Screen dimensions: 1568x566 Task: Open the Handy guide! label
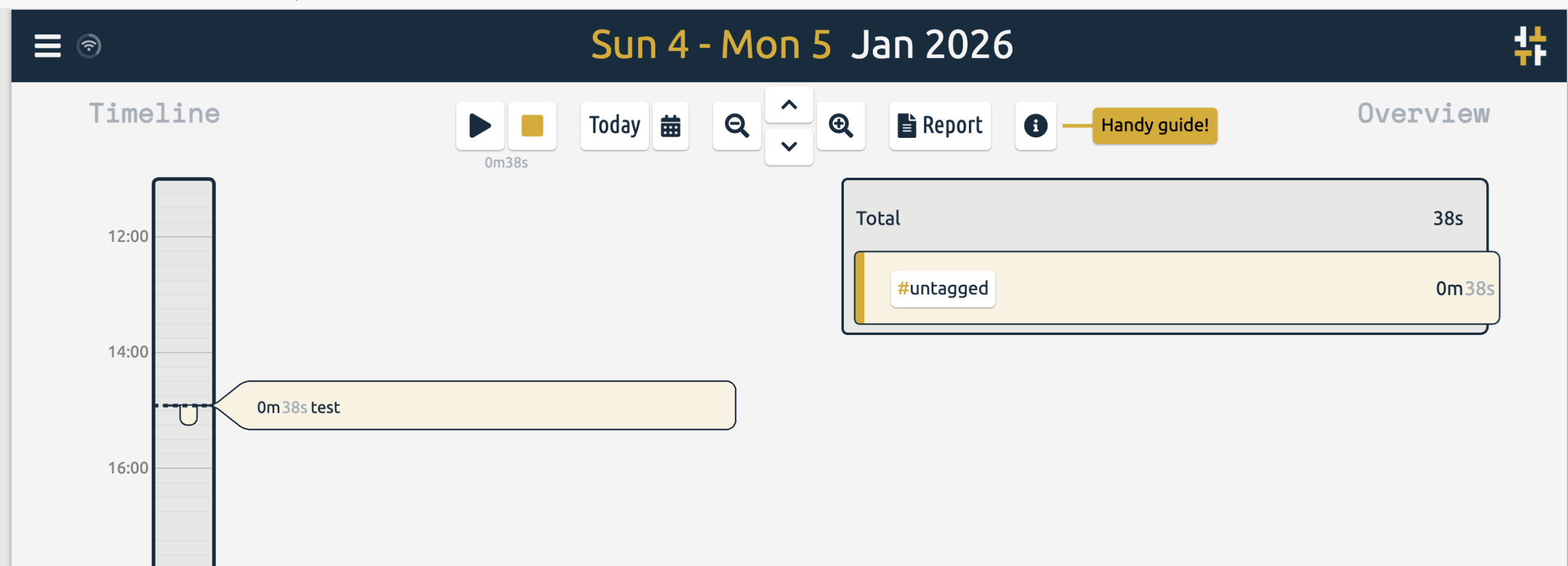[1154, 126]
